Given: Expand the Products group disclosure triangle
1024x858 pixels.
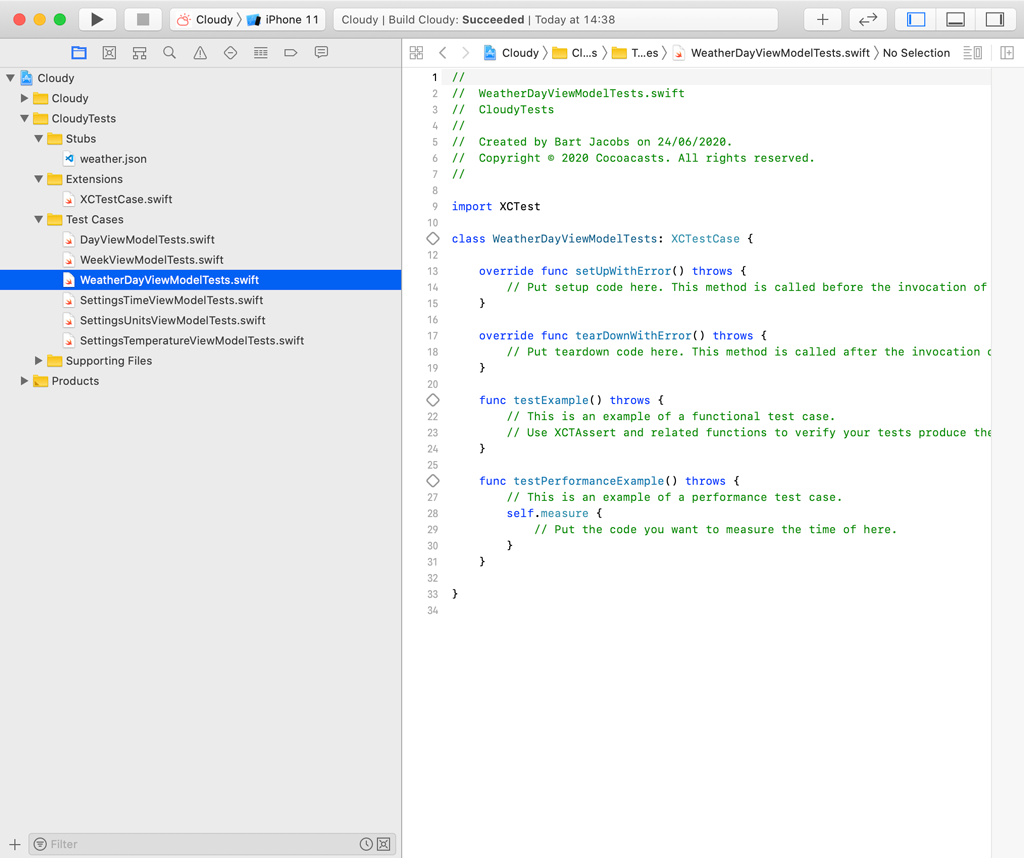Looking at the screenshot, I should [23, 380].
